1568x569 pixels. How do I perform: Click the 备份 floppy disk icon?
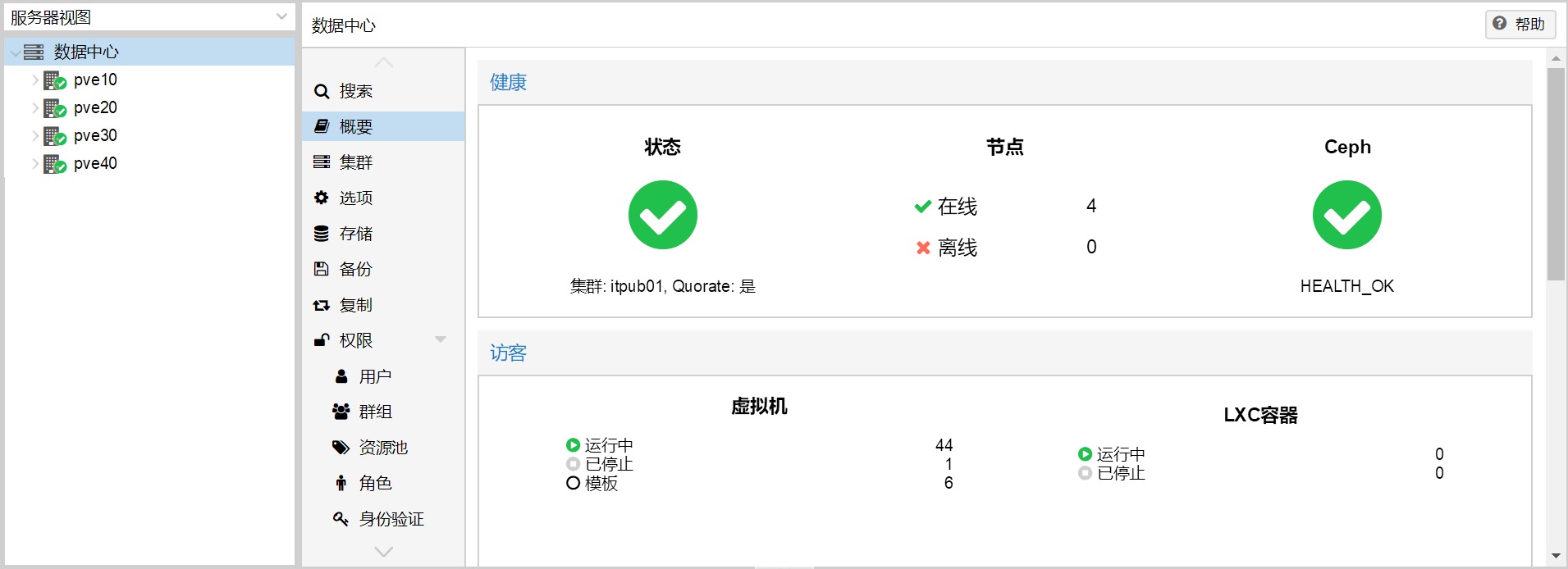coord(322,269)
